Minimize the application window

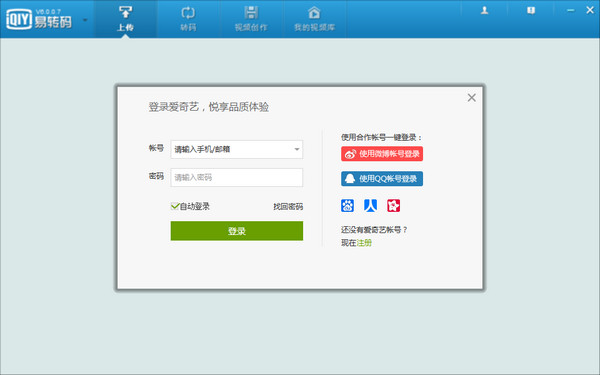pos(571,10)
